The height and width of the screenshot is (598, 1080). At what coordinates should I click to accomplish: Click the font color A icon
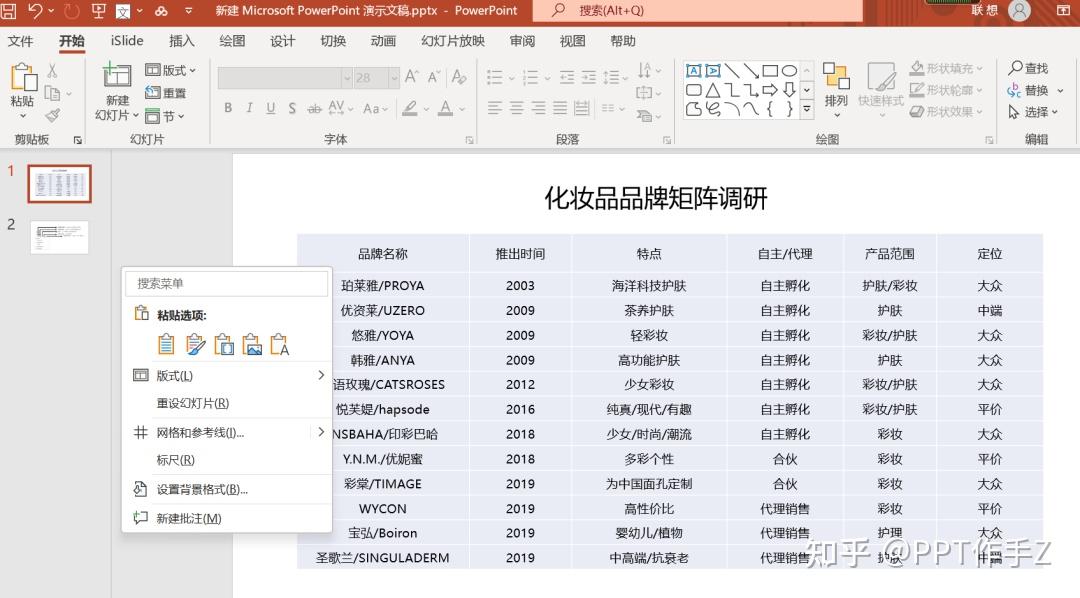click(x=446, y=108)
